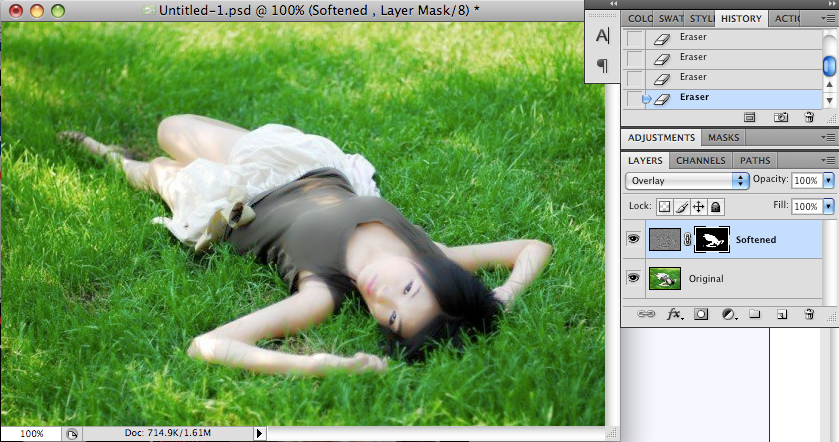The width and height of the screenshot is (839, 442).
Task: Open the Masks tab
Action: pos(723,138)
